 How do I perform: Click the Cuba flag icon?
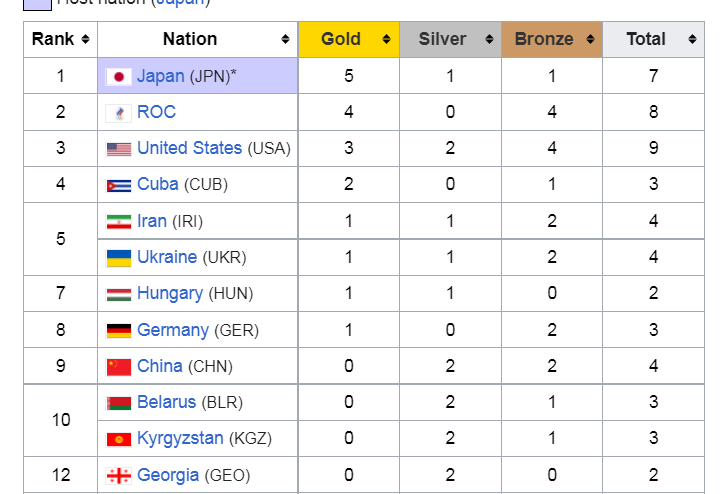point(119,185)
